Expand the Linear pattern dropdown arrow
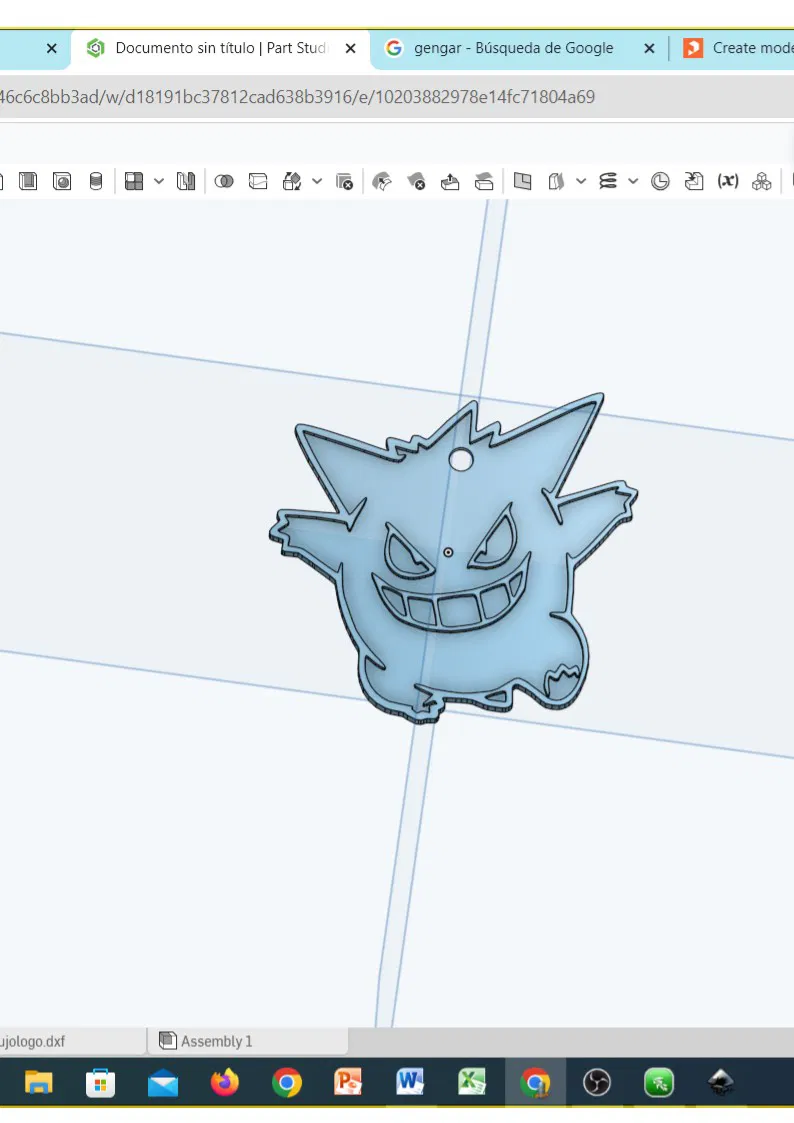794x1123 pixels. [x=159, y=181]
